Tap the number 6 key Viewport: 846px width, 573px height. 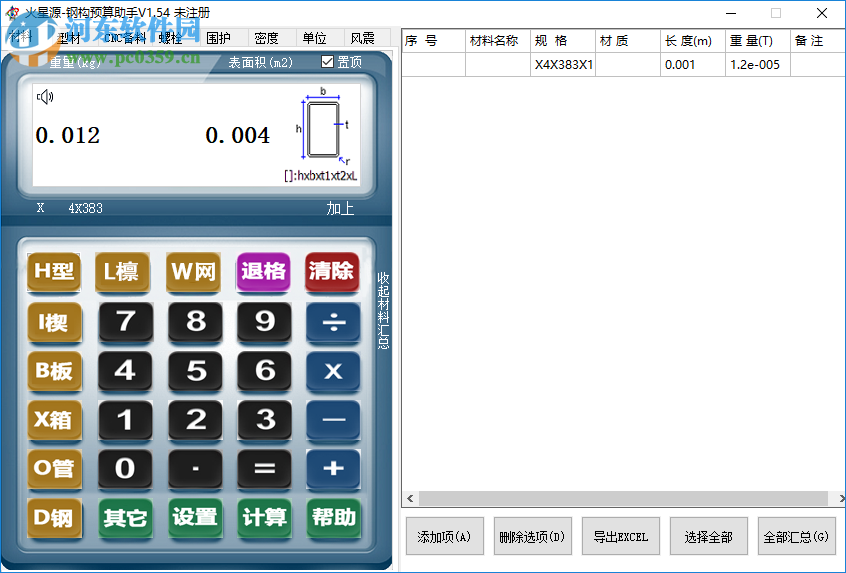264,371
